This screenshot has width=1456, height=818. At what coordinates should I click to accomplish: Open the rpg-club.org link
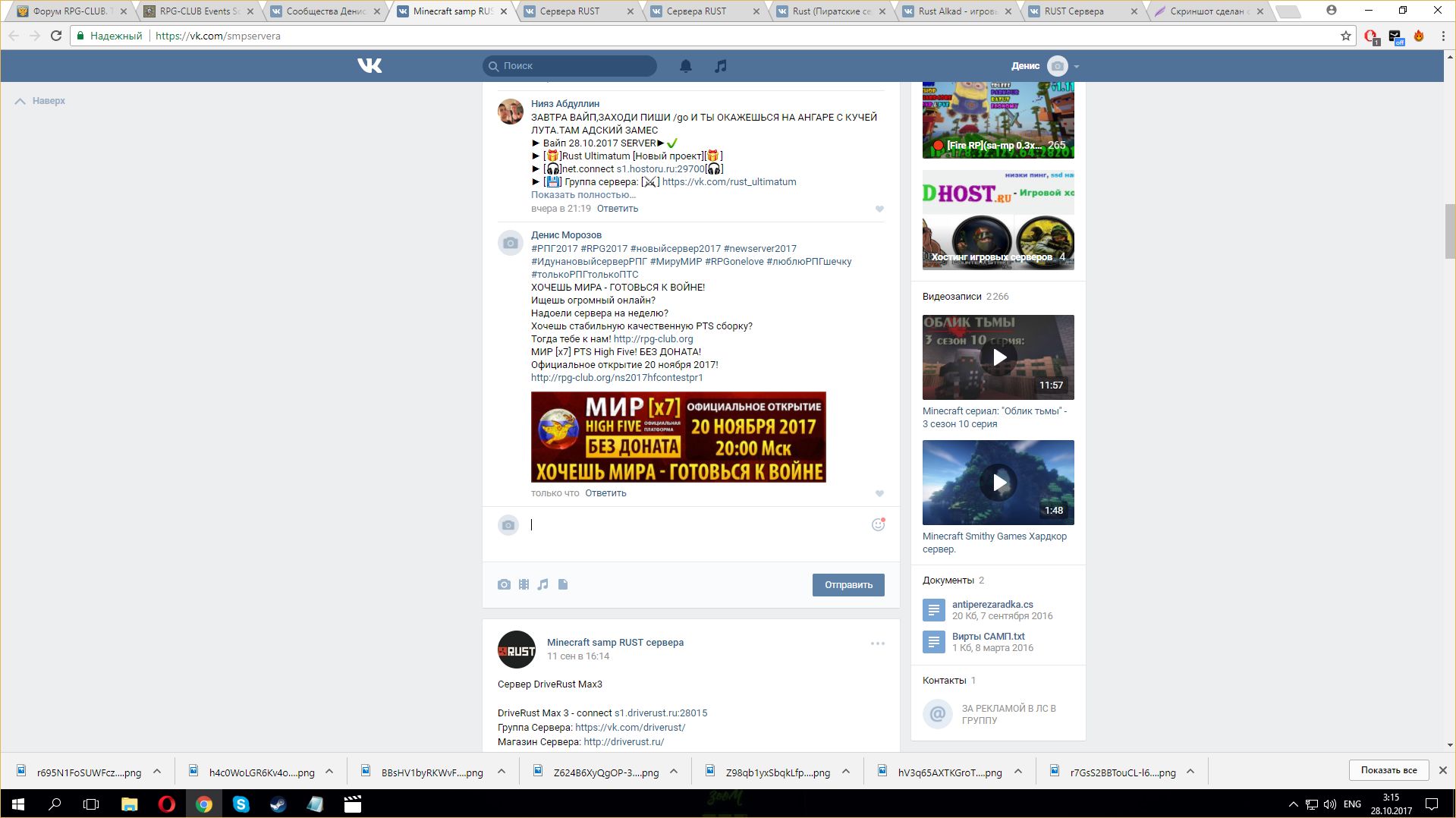653,339
